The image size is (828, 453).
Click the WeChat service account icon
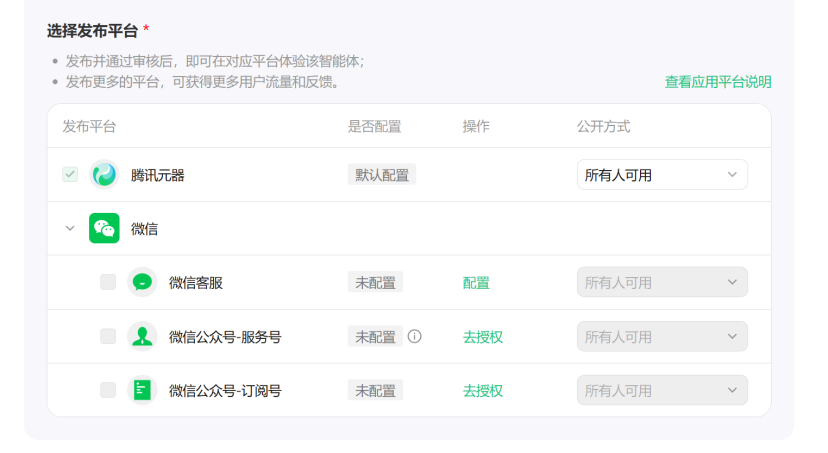coord(142,337)
